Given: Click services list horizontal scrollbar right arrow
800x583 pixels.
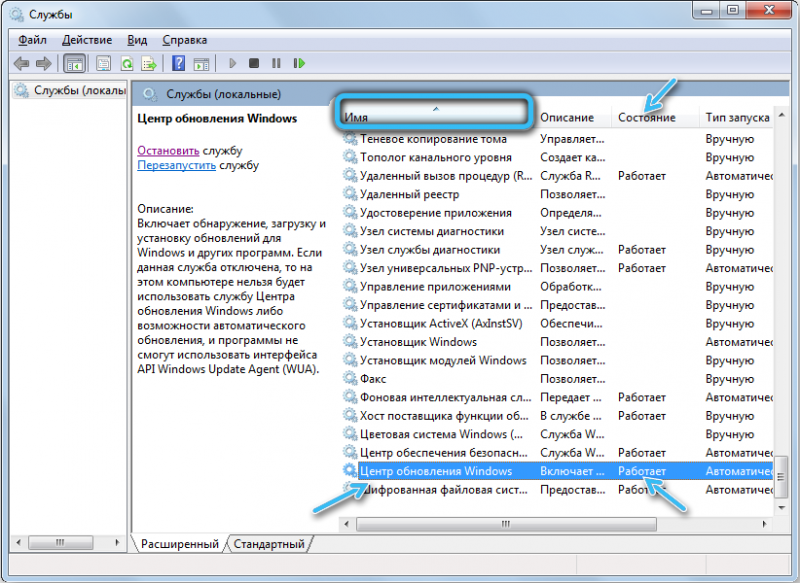Looking at the screenshot, I should 764,524.
